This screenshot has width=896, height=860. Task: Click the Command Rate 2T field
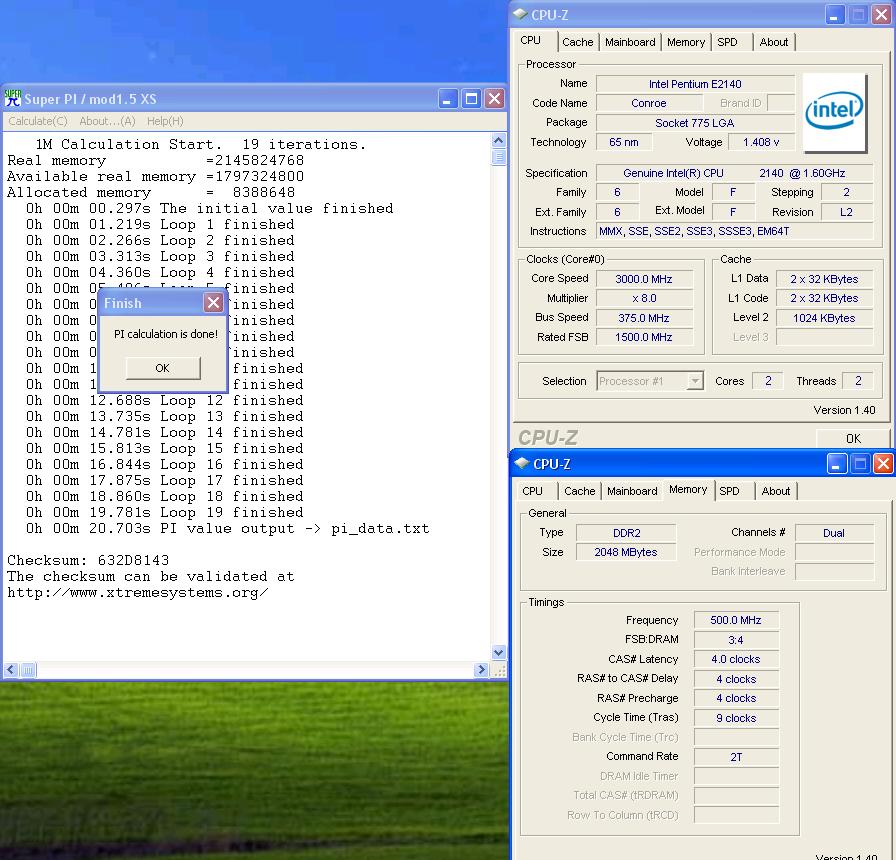(736, 757)
